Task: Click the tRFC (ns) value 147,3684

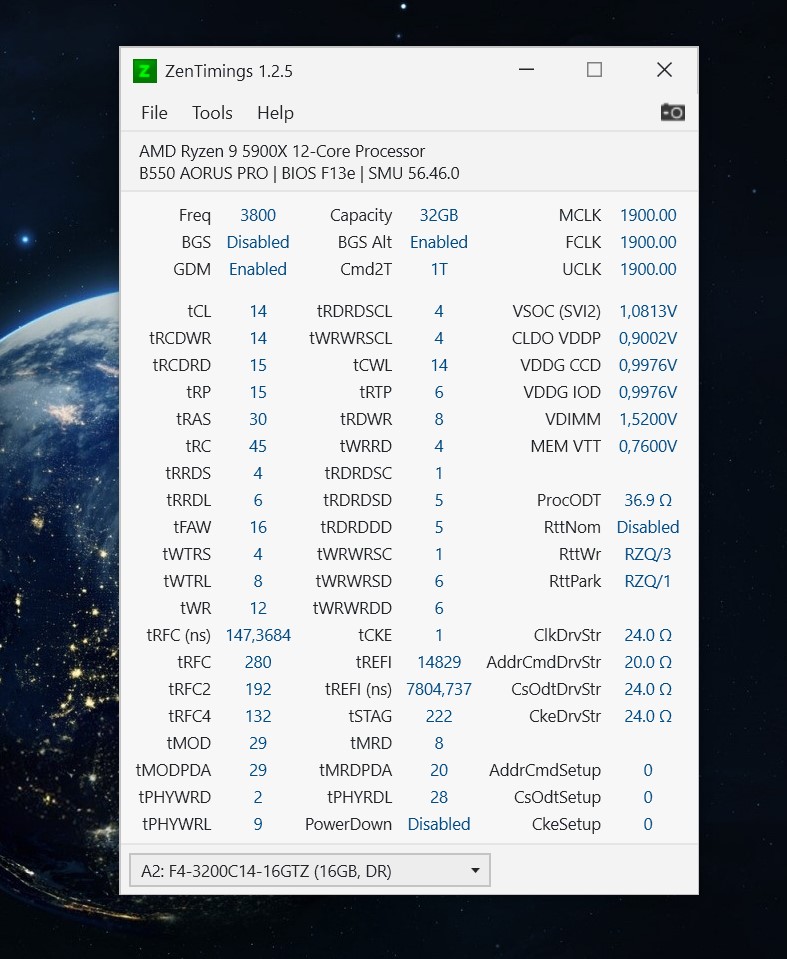Action: coord(258,635)
